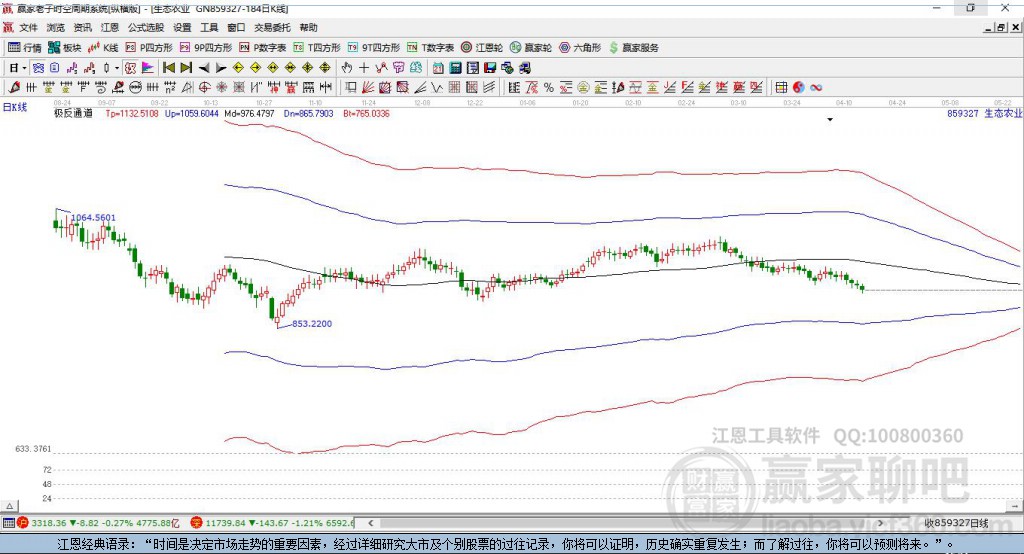
Task: Select the hand pan tool
Action: coord(347,68)
